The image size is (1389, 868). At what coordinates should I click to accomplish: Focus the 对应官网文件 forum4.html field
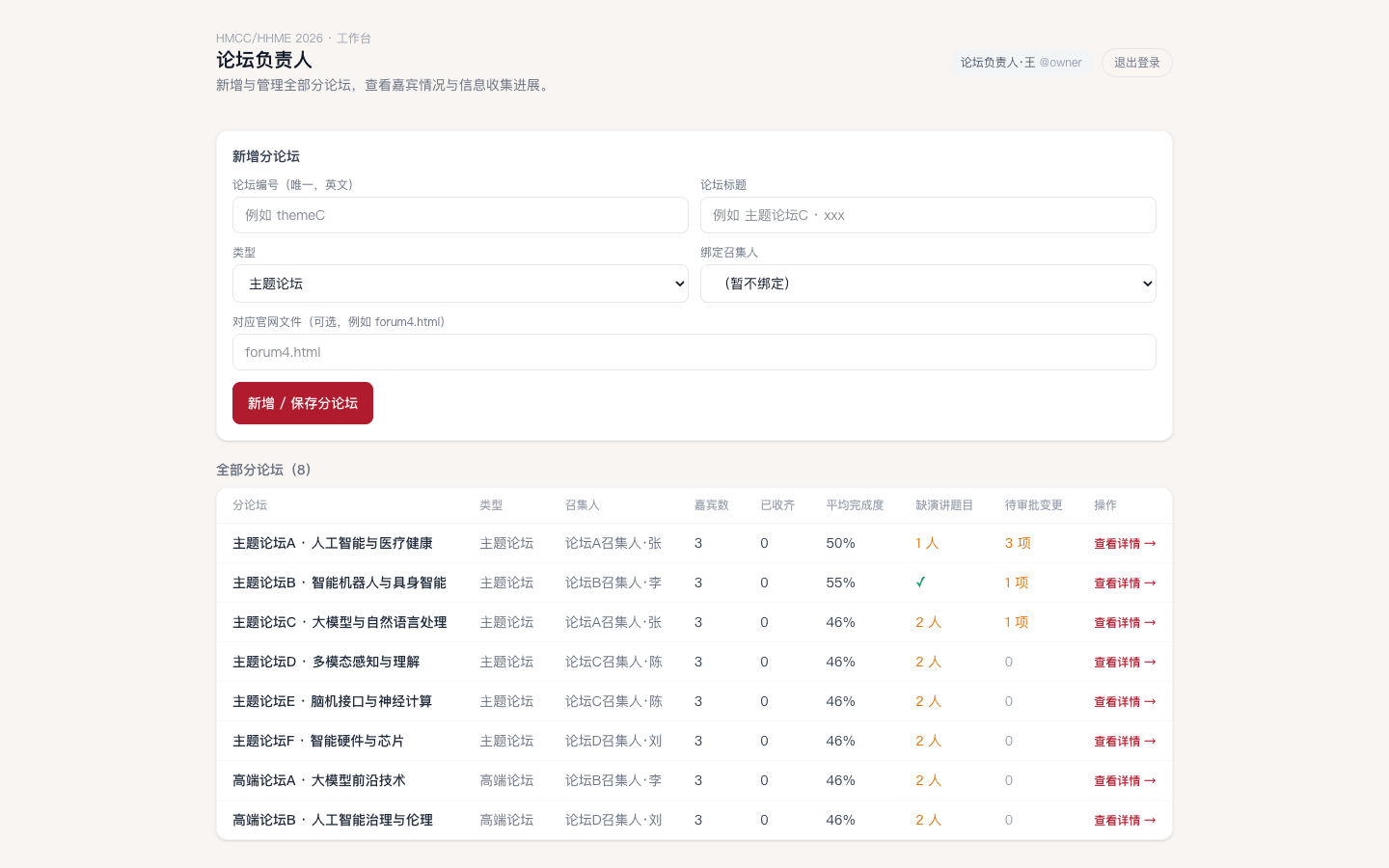click(x=694, y=352)
